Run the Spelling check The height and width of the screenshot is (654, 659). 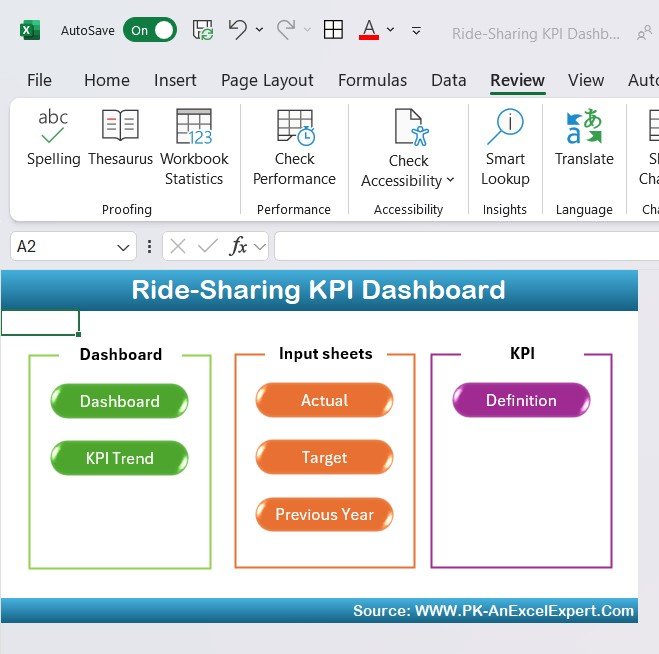coord(53,138)
